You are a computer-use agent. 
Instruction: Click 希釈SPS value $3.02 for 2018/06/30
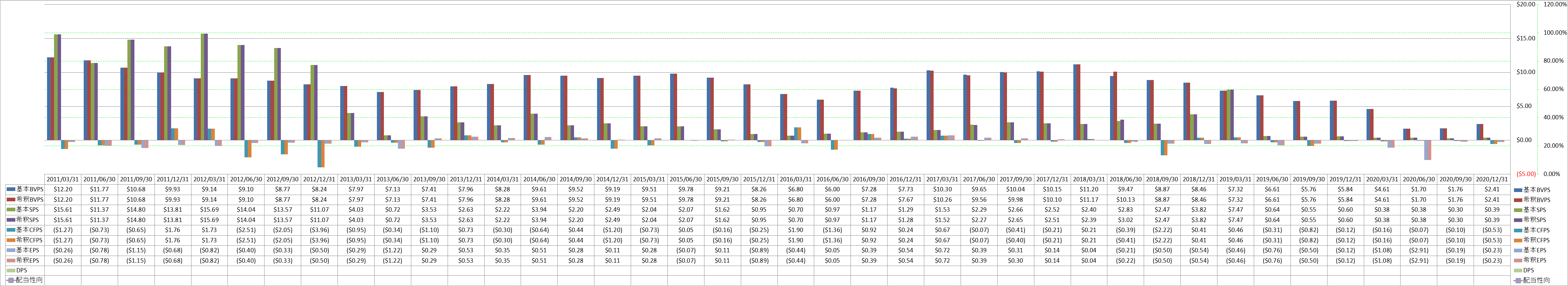click(x=1125, y=220)
